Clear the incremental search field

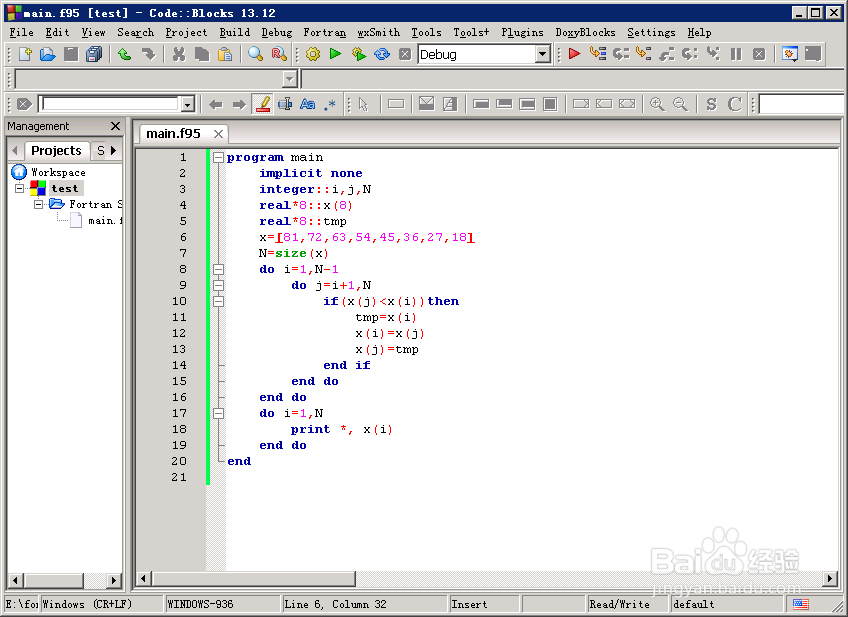tap(24, 104)
